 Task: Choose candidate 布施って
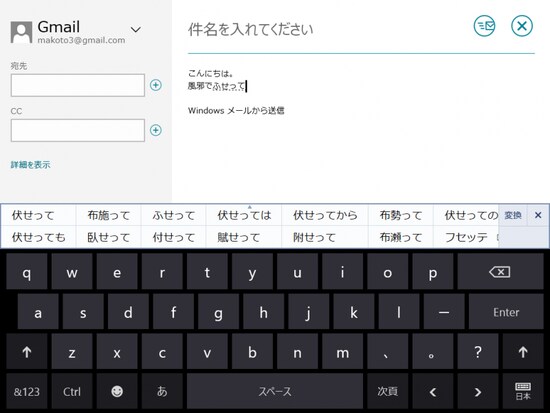pos(109,215)
